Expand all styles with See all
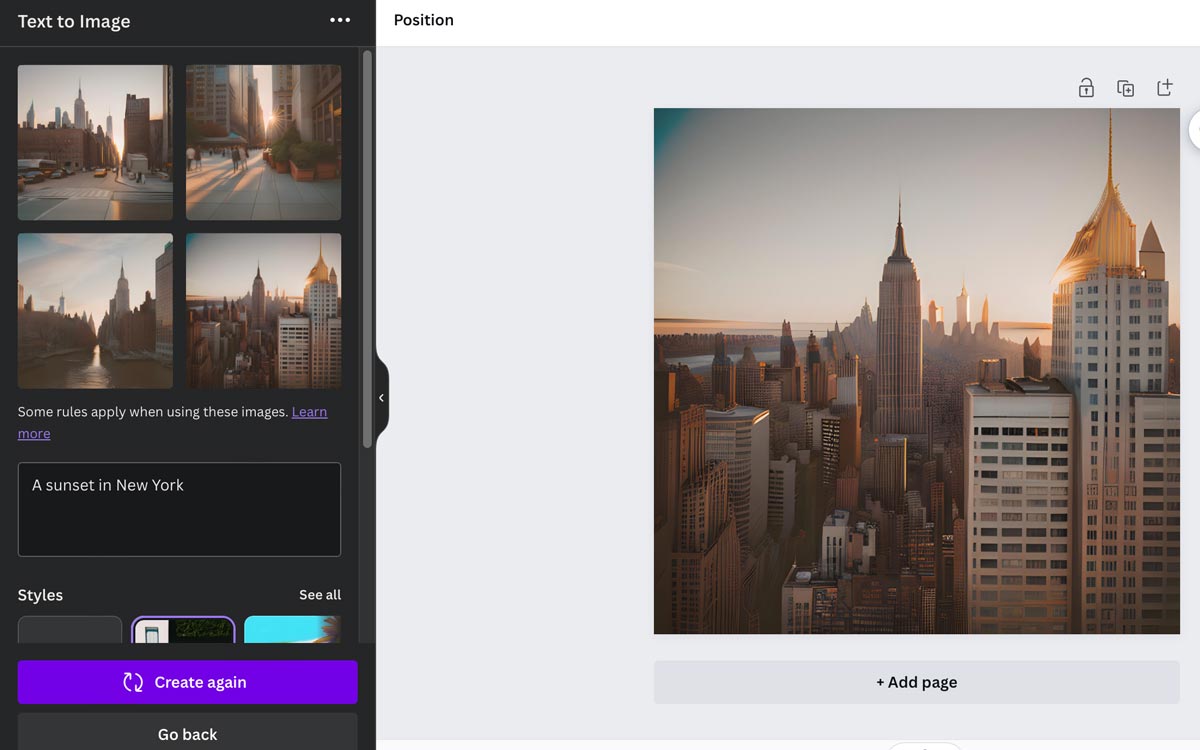The width and height of the screenshot is (1200, 750). 320,595
